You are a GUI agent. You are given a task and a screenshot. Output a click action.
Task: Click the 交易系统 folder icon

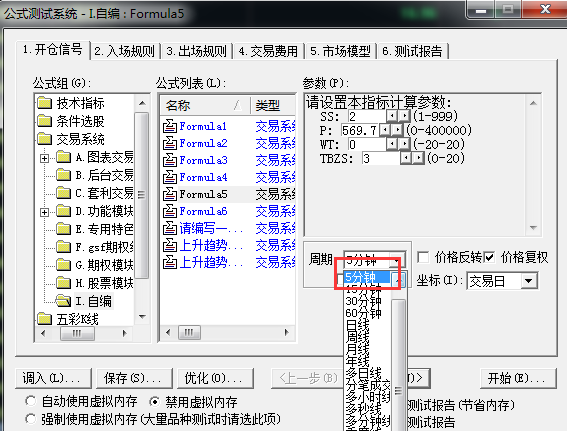44,138
